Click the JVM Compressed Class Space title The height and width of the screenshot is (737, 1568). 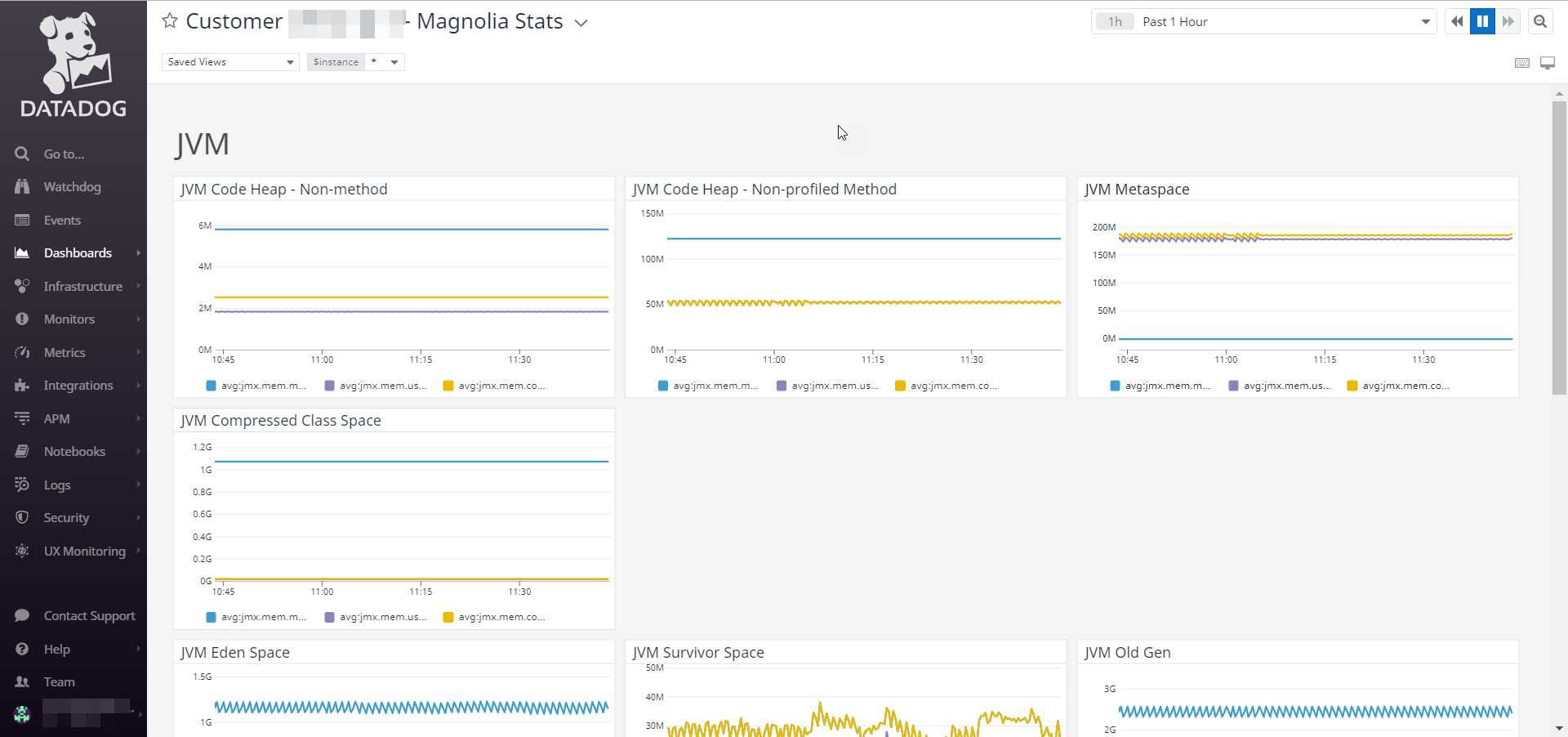(x=281, y=421)
